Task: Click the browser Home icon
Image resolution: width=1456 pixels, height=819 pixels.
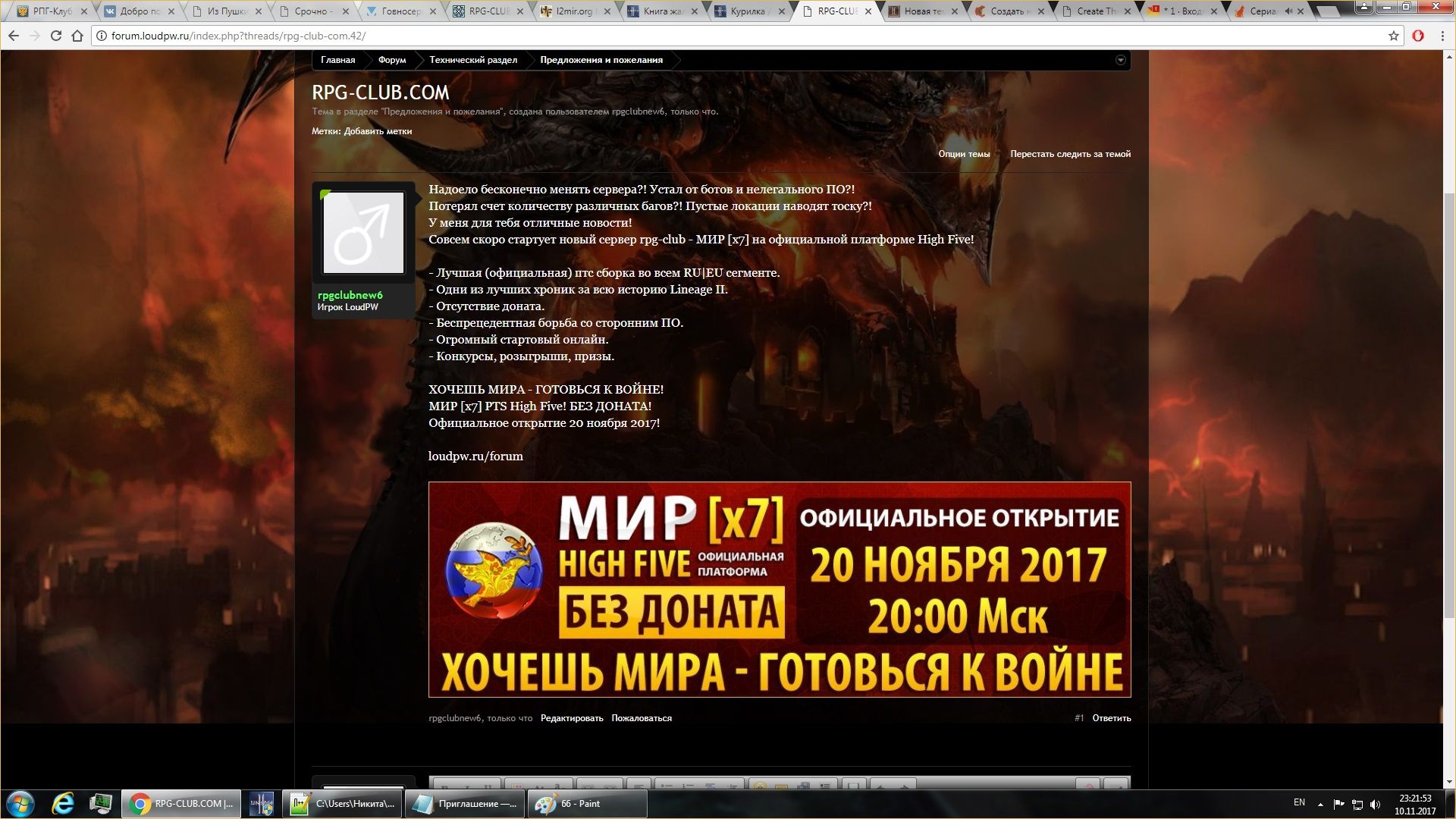Action: [77, 36]
